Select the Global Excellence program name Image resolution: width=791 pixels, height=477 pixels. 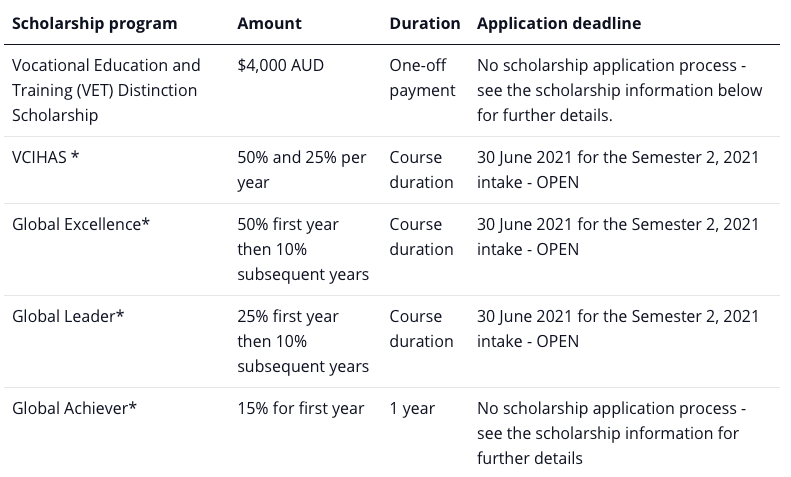point(81,224)
